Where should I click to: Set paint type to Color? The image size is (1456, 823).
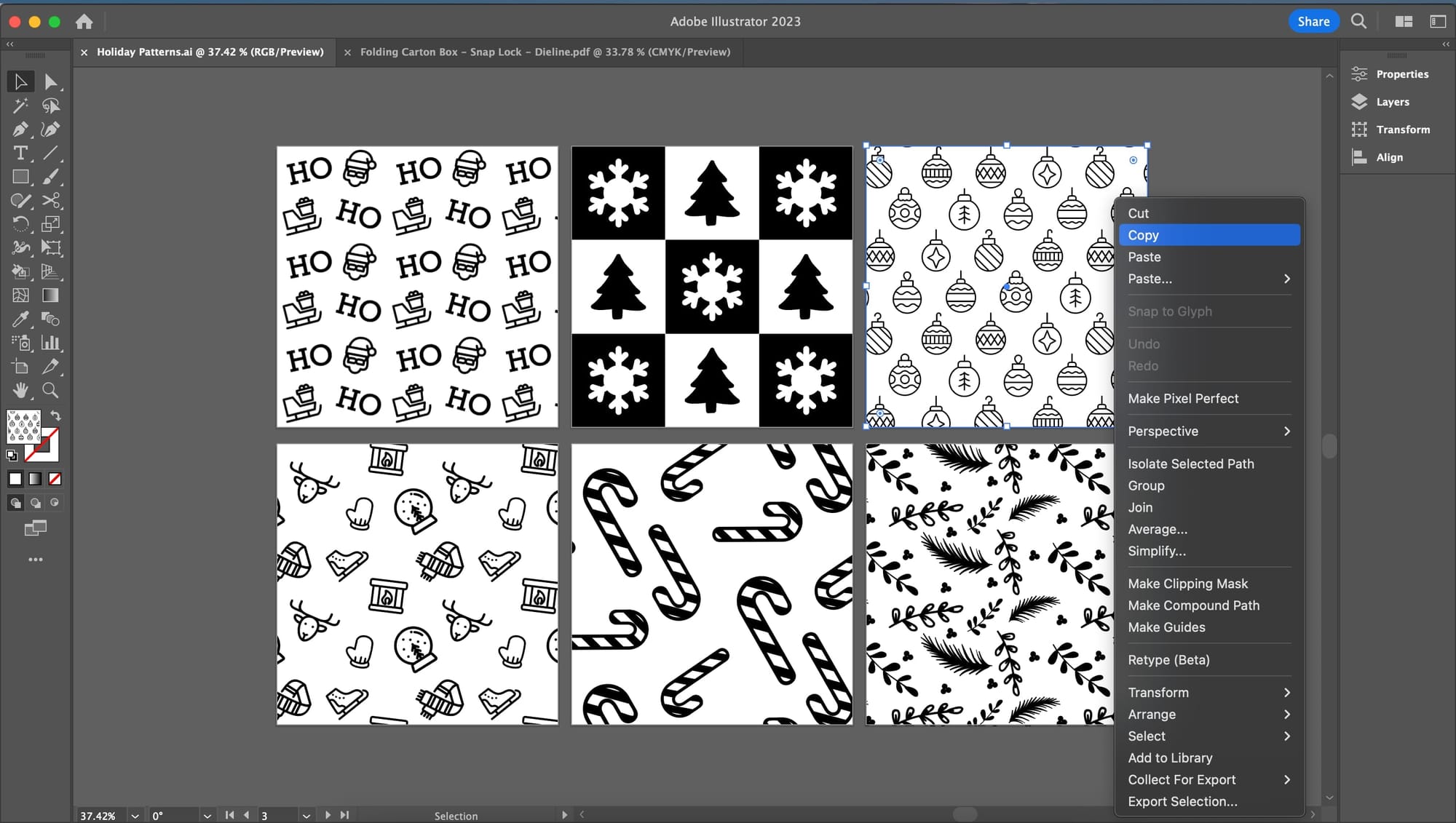click(x=15, y=479)
